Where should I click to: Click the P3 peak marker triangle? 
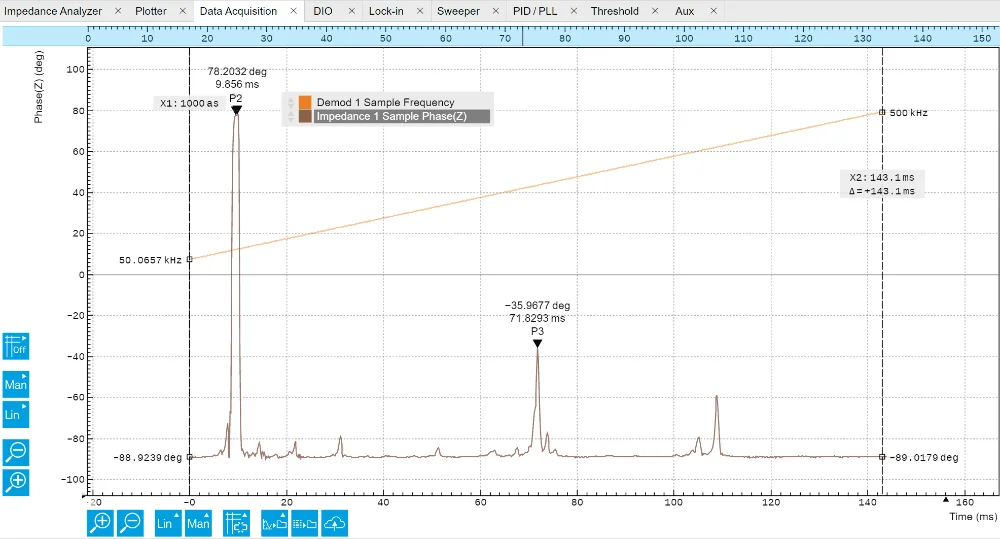click(x=538, y=343)
